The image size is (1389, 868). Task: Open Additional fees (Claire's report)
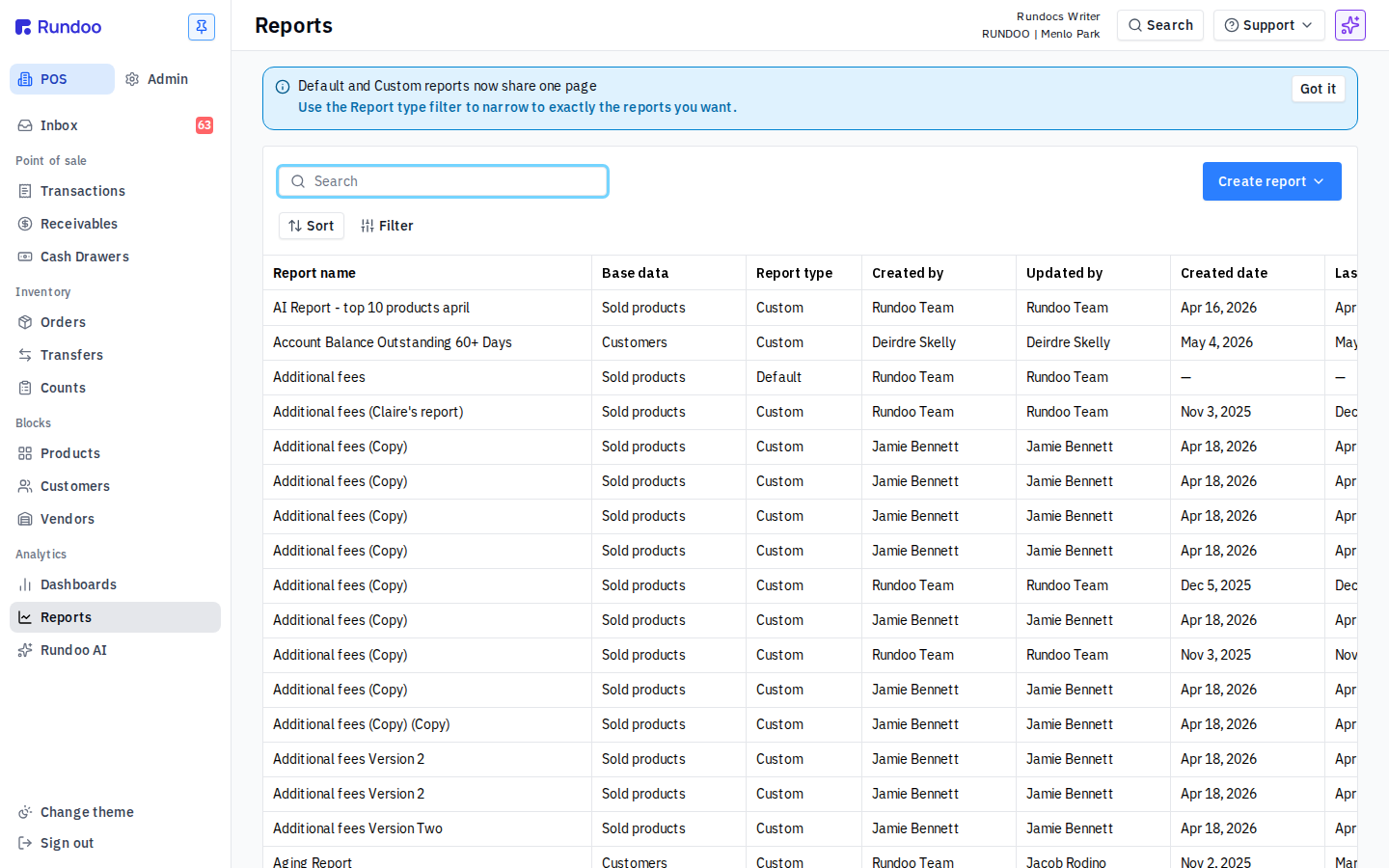pos(368,412)
